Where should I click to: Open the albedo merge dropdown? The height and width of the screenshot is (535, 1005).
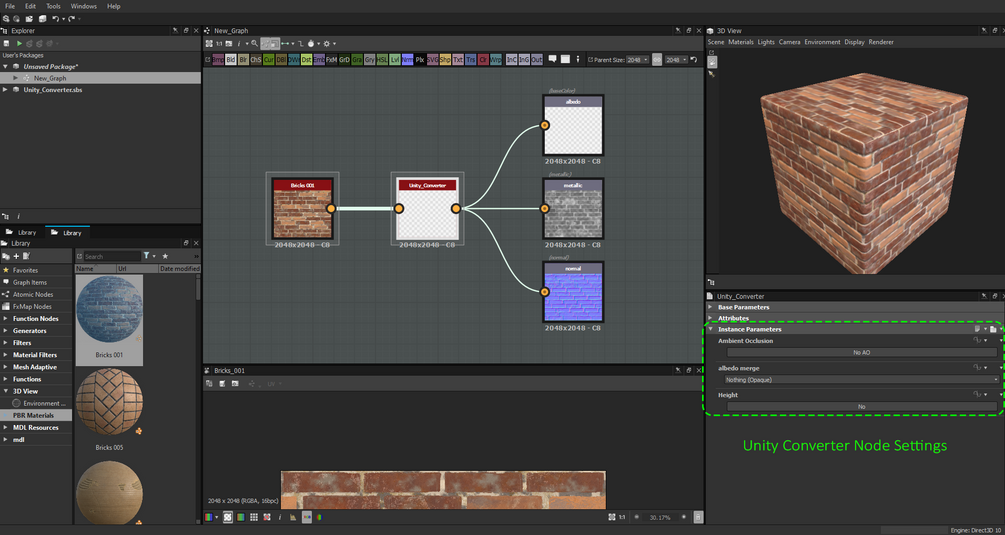[x=860, y=380]
